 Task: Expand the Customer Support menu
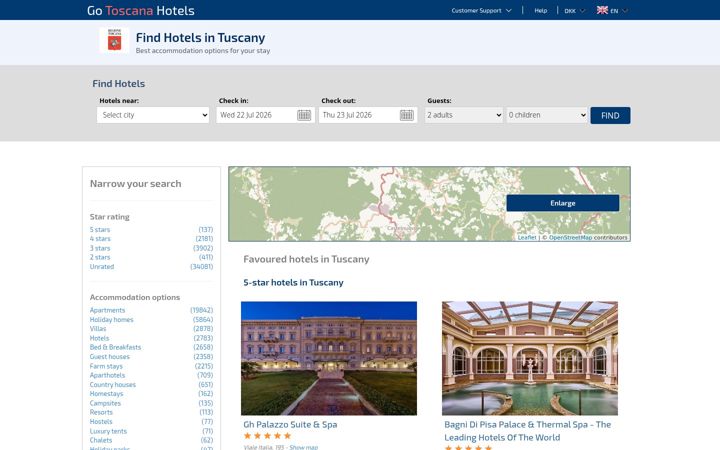pyautogui.click(x=481, y=11)
